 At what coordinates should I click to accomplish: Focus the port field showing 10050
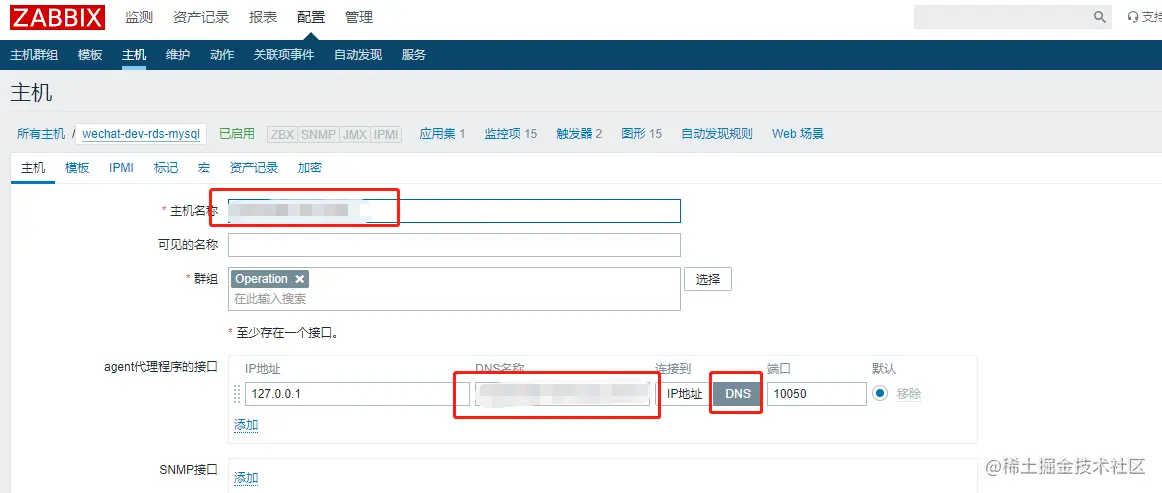817,394
